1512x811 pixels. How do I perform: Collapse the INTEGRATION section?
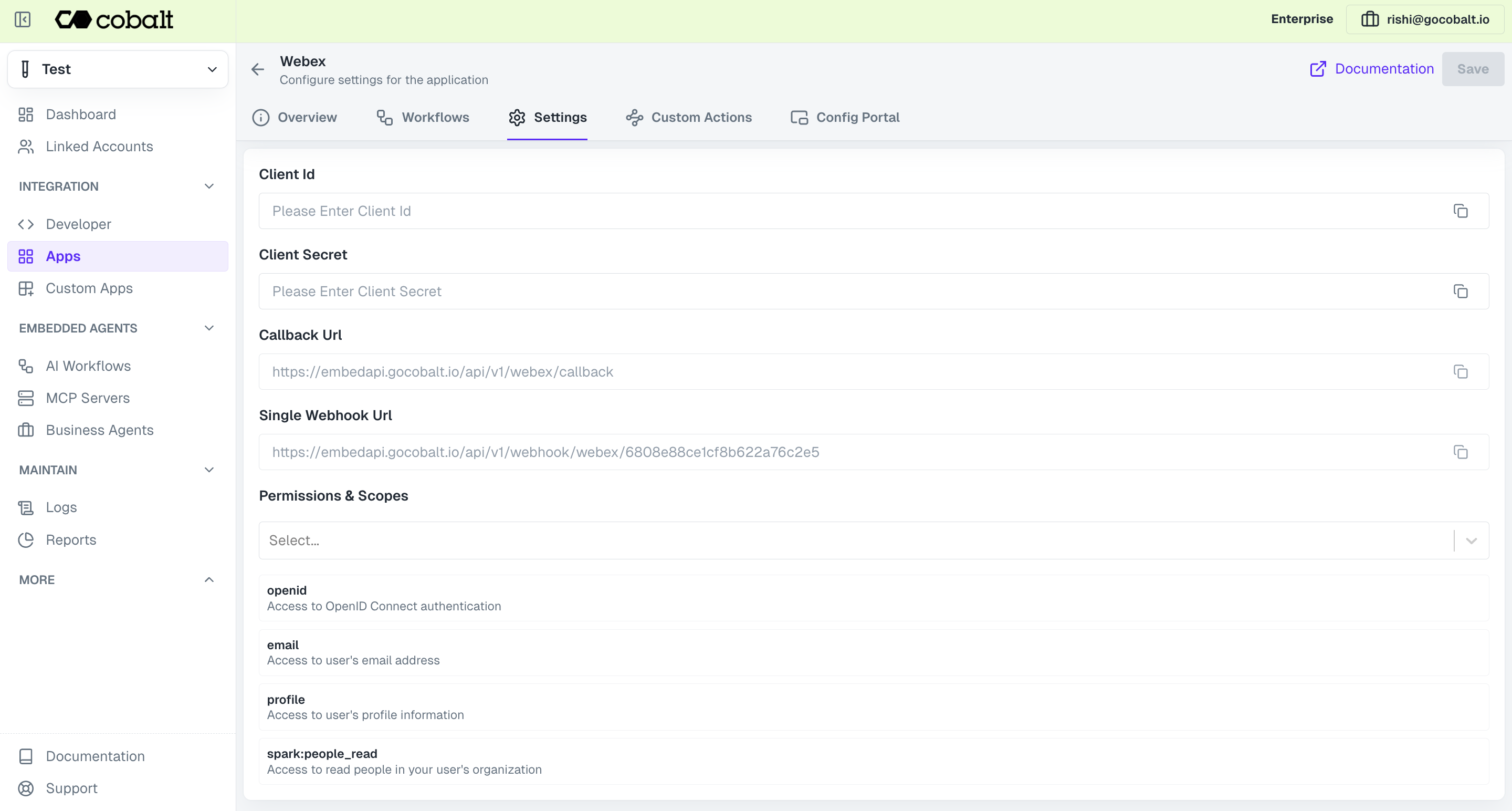(209, 187)
